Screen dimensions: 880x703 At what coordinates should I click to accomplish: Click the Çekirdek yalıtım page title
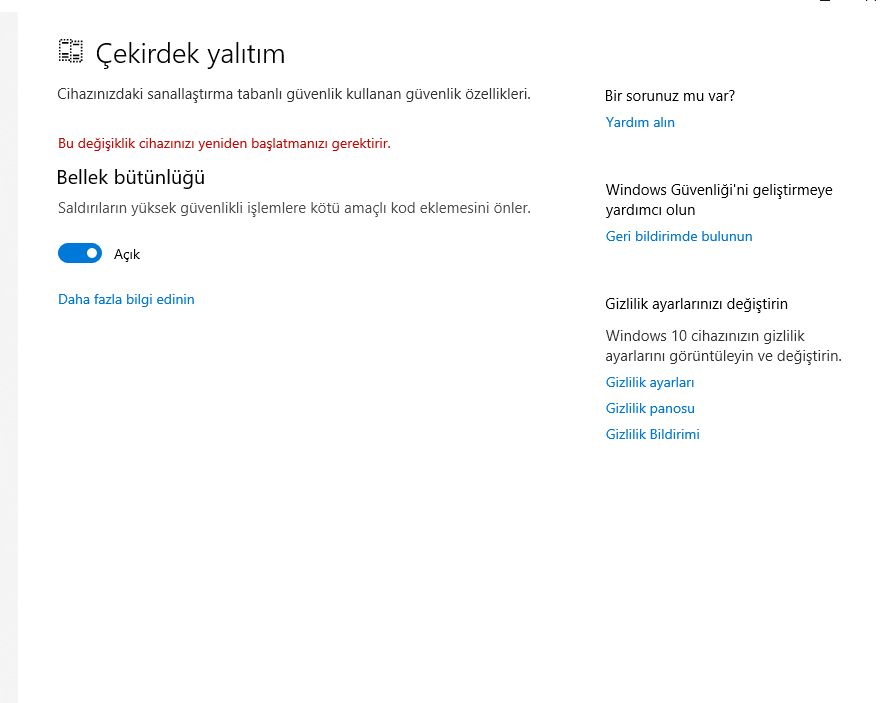190,54
